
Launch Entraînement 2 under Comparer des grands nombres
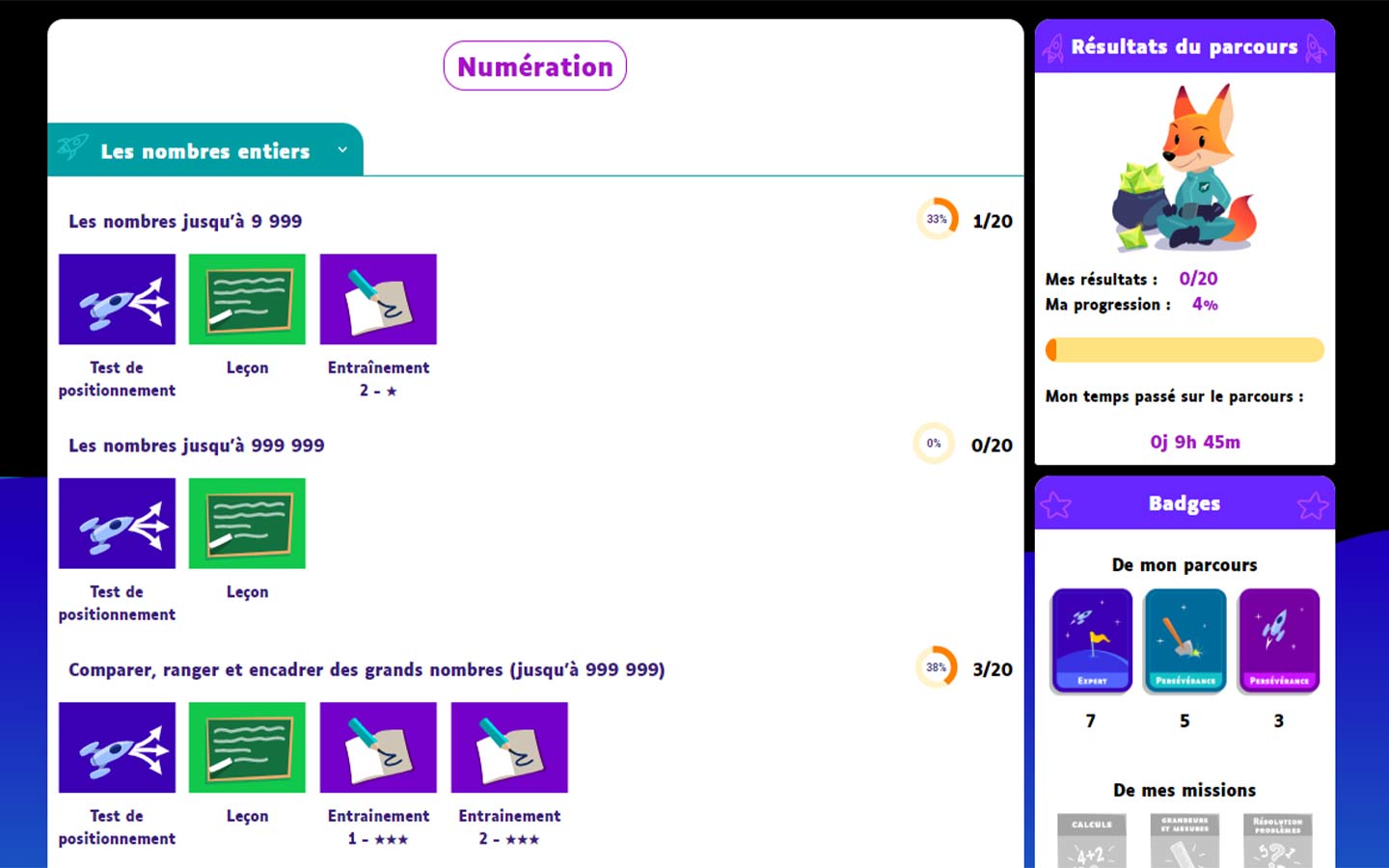point(509,747)
